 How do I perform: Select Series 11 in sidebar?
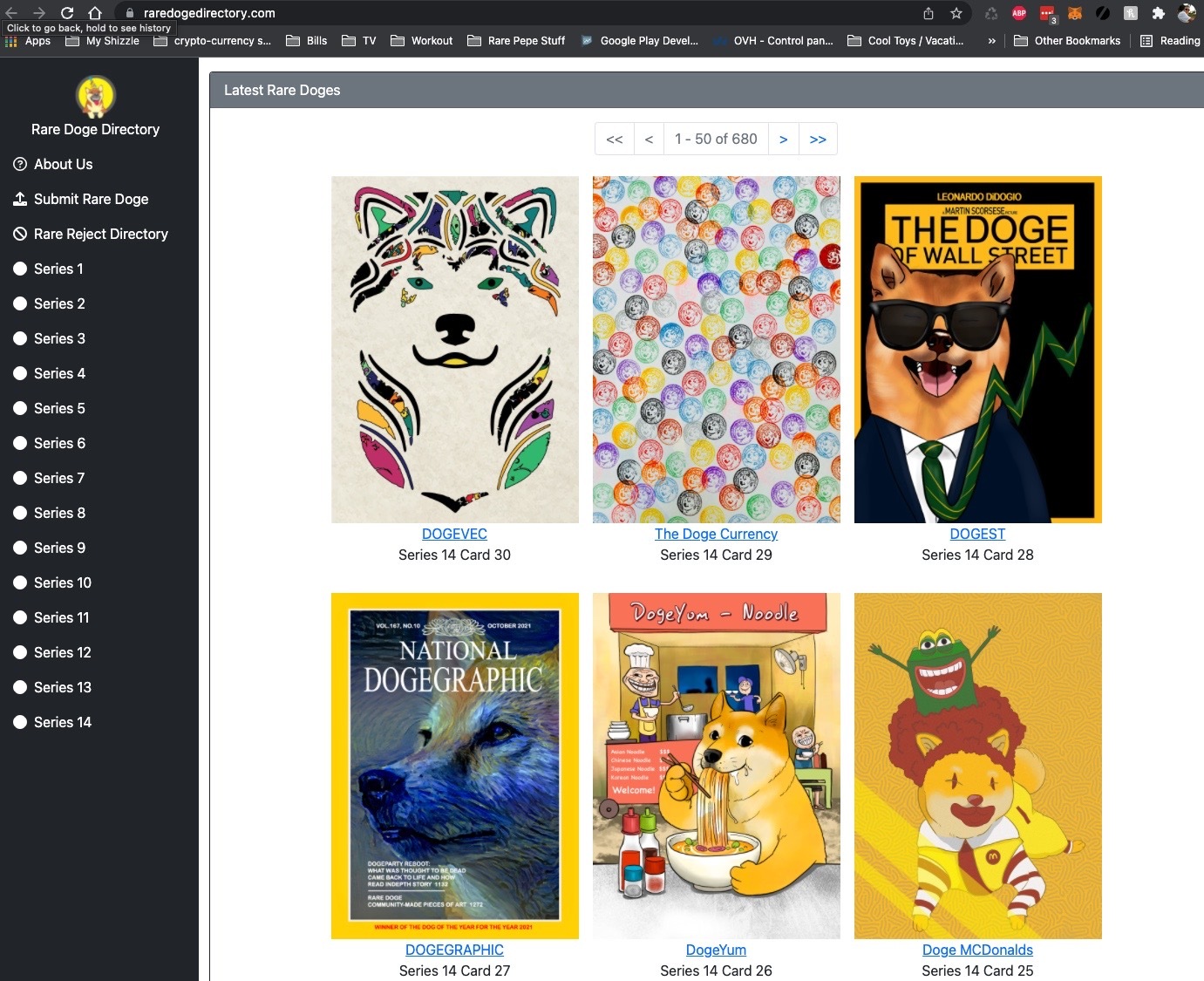pos(61,617)
